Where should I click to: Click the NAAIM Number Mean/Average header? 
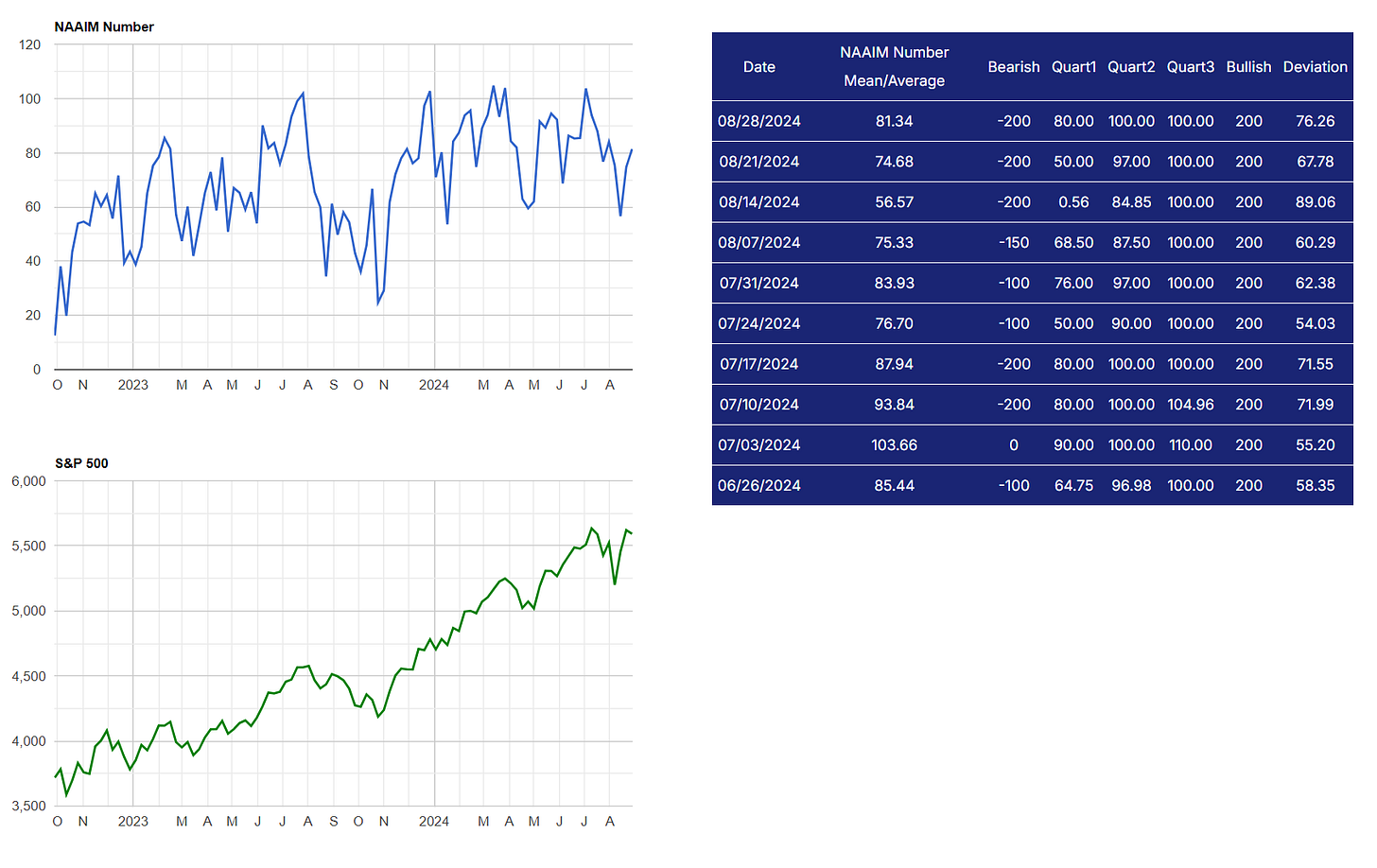(x=894, y=66)
